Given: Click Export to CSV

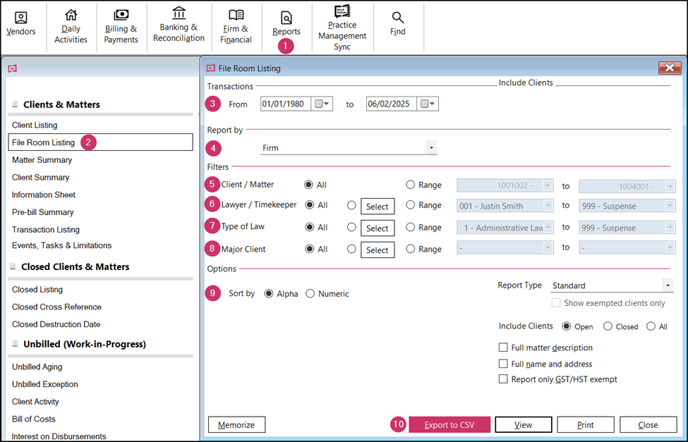Looking at the screenshot, I should pyautogui.click(x=449, y=424).
